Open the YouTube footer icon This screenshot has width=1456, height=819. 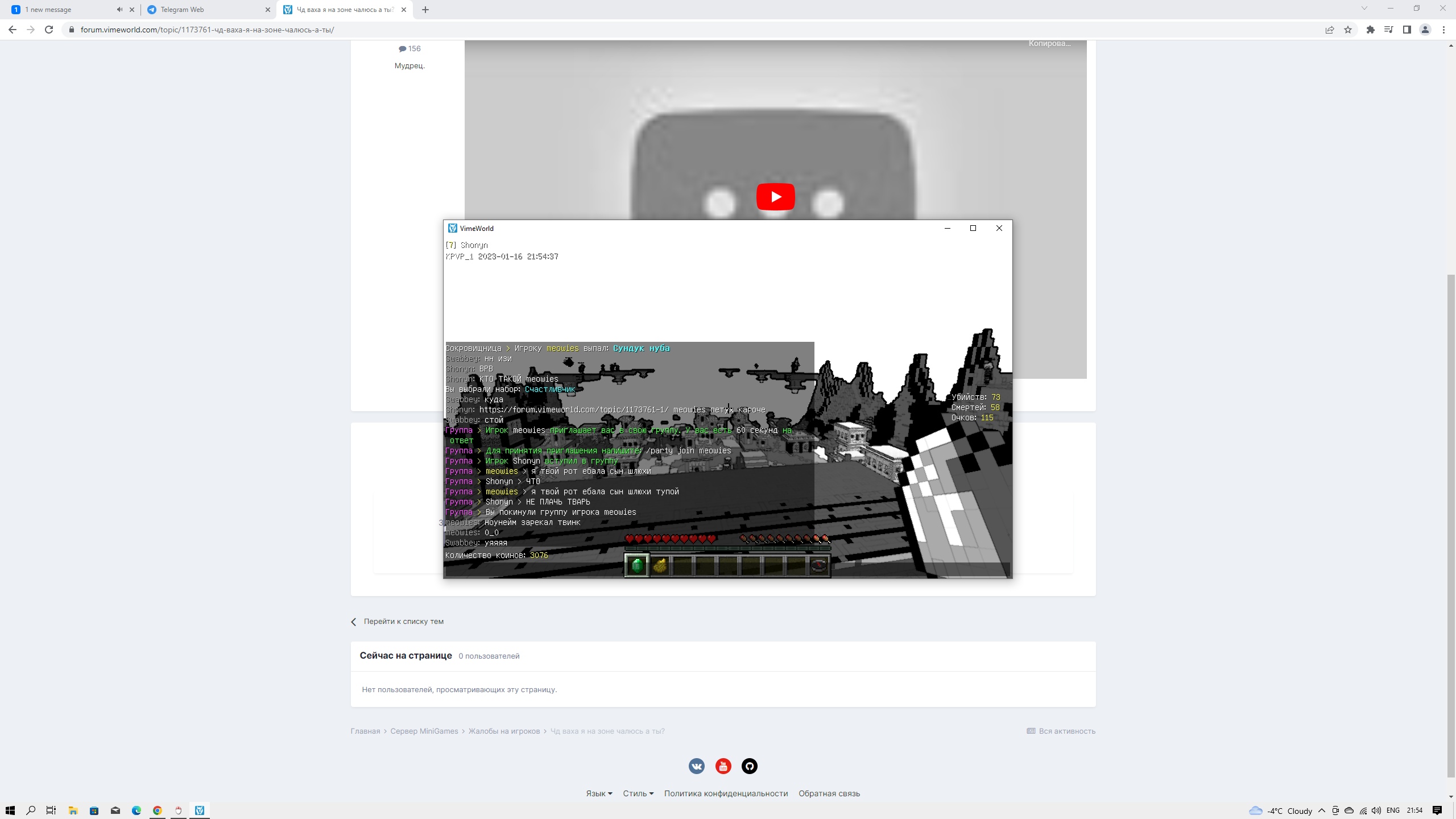coord(723,766)
